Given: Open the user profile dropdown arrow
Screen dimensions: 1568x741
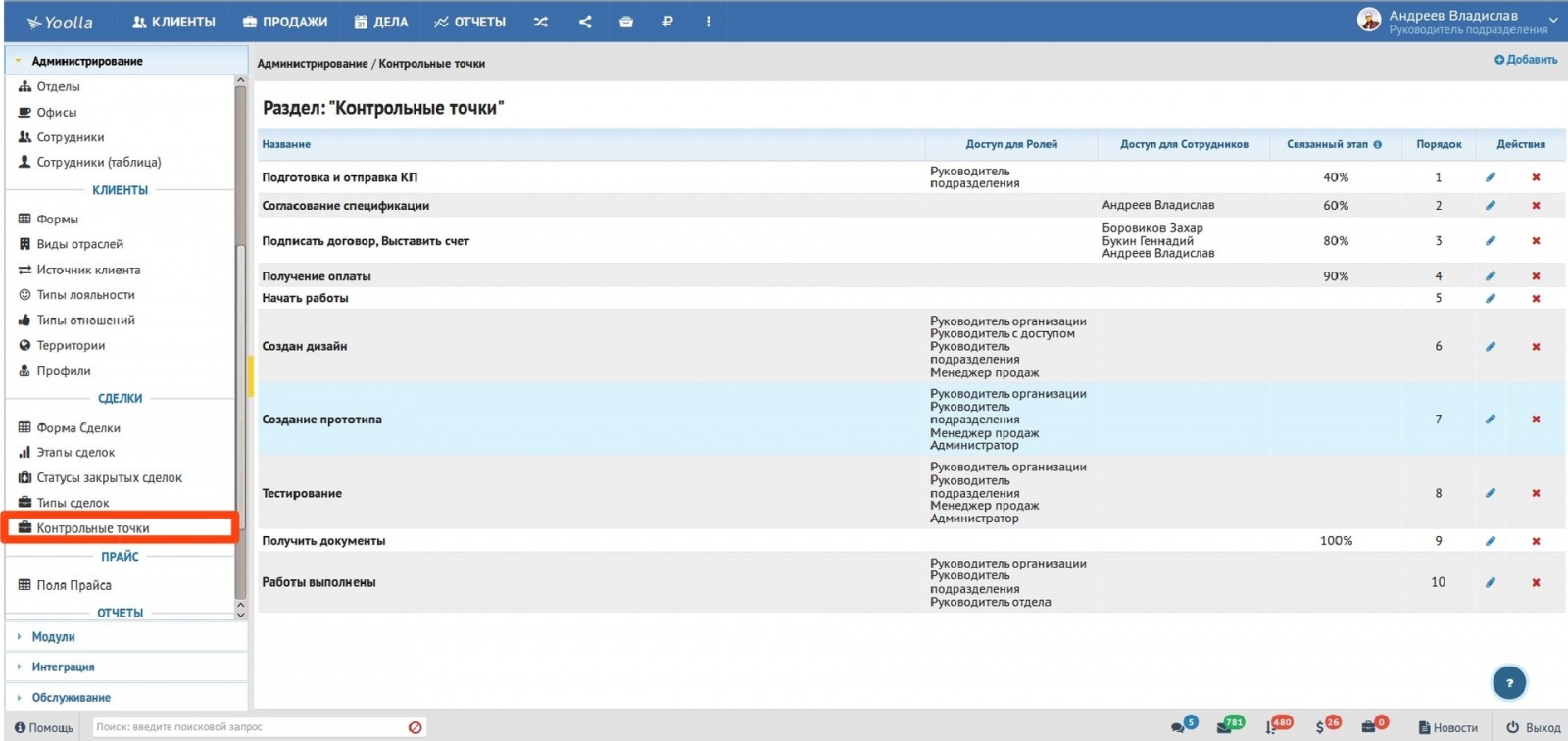Looking at the screenshot, I should pyautogui.click(x=1553, y=20).
